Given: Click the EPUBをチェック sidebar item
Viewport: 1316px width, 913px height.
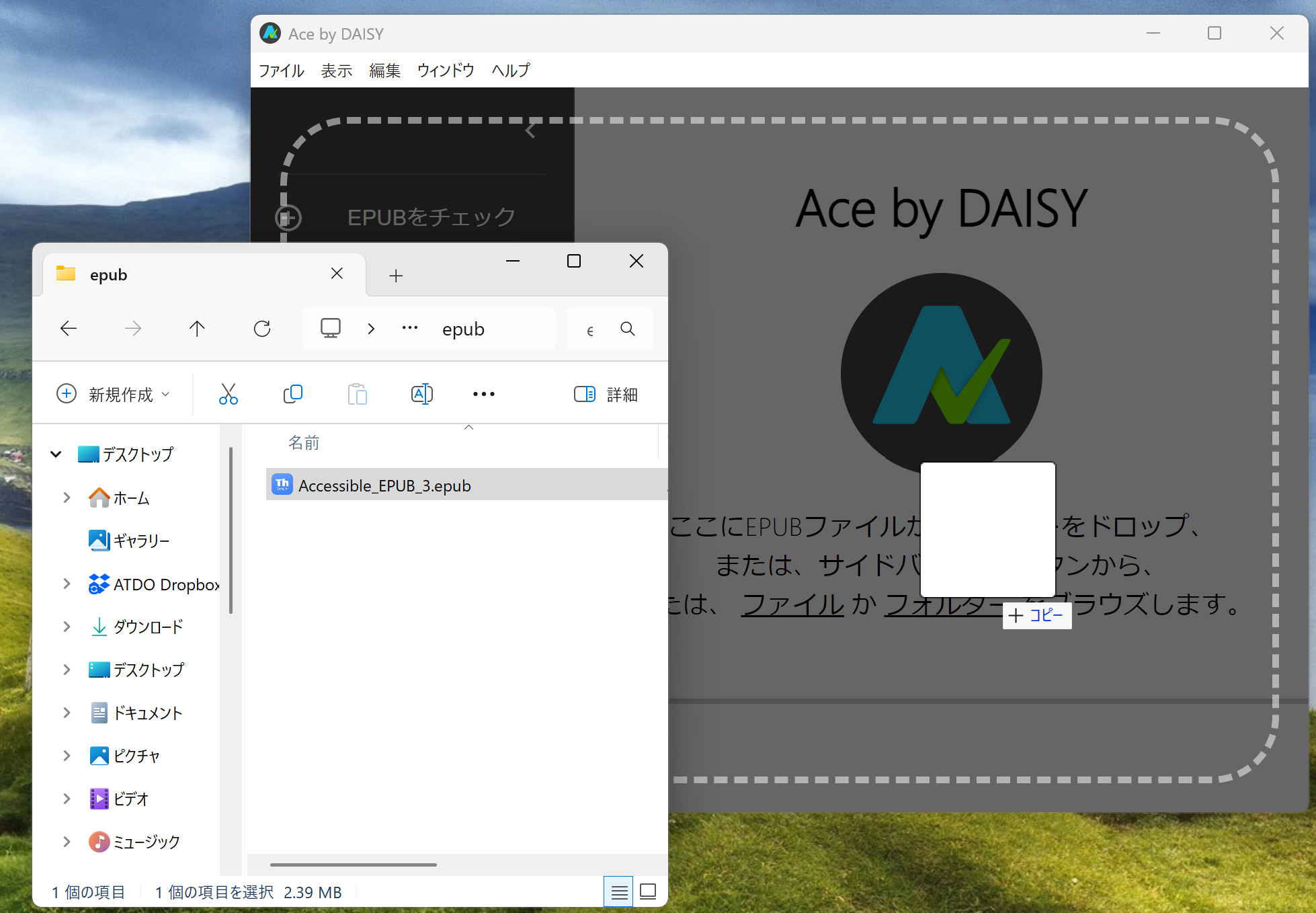Looking at the screenshot, I should click(x=431, y=217).
